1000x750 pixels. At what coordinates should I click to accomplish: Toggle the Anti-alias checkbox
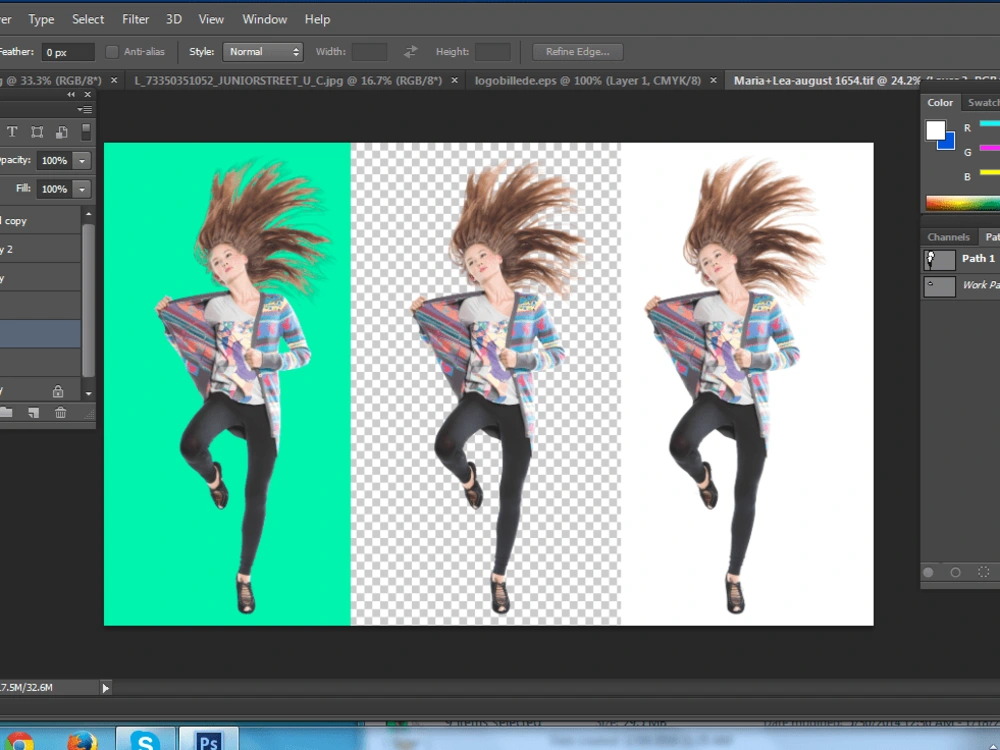(x=112, y=52)
